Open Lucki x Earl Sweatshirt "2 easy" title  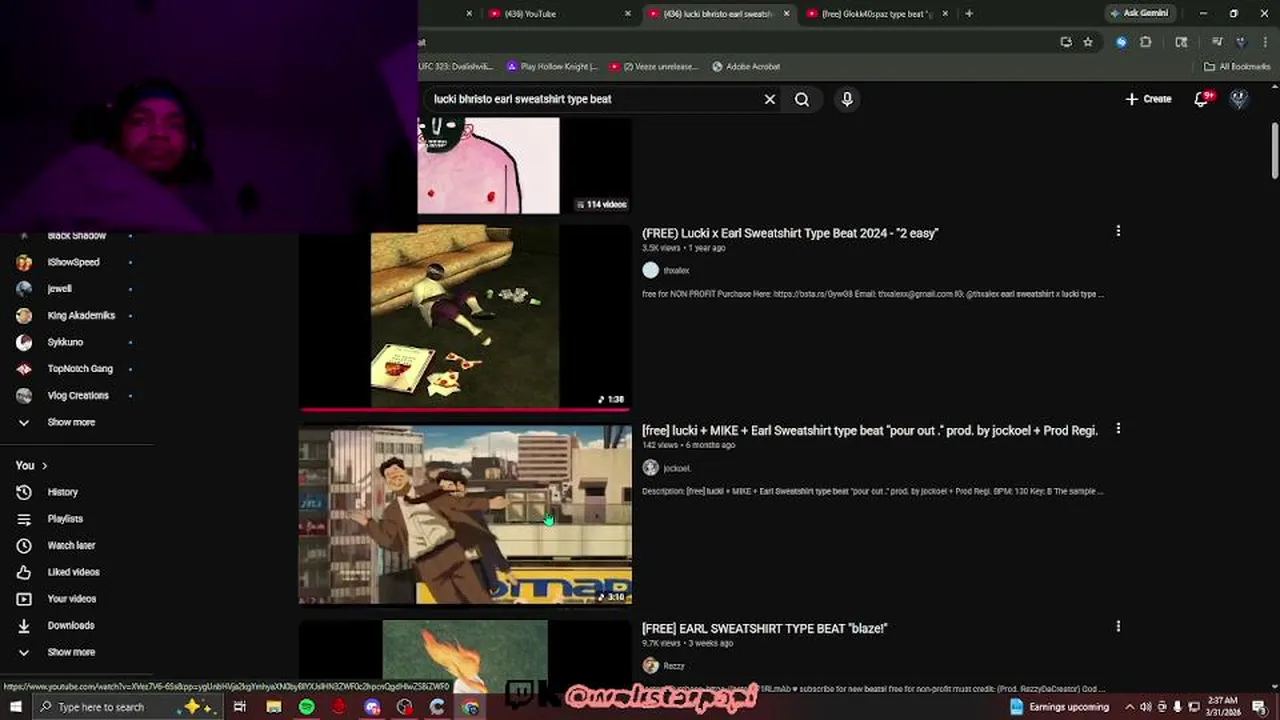(x=790, y=233)
